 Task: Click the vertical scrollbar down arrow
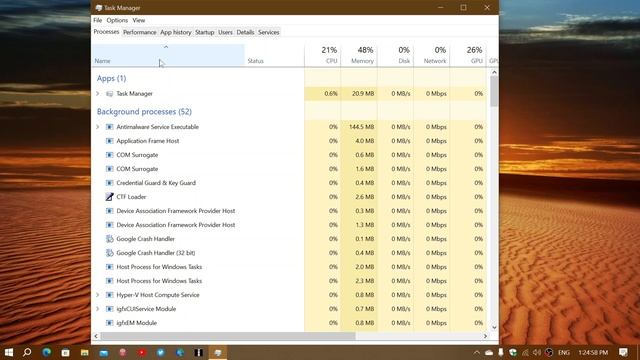coord(494,327)
